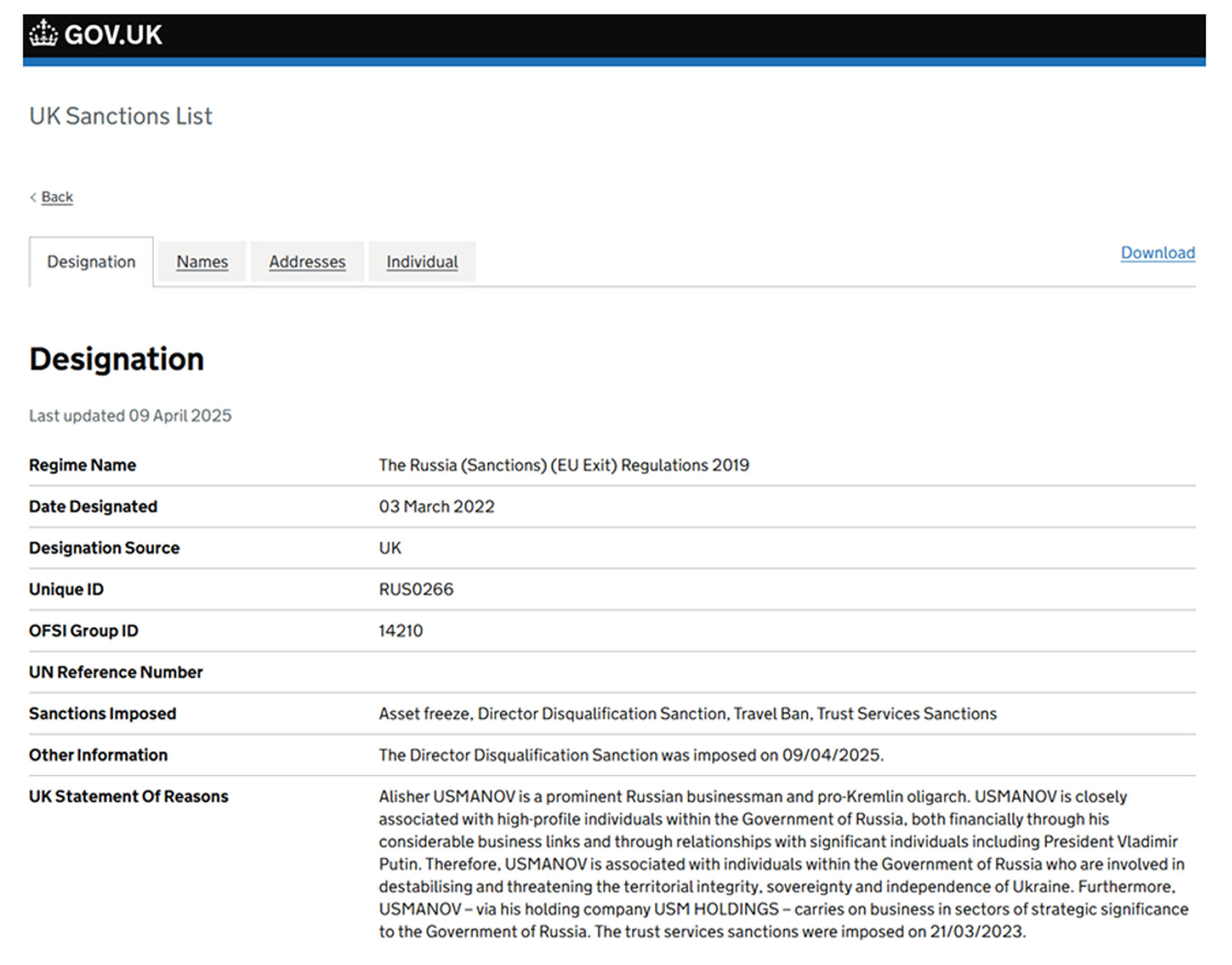This screenshot has width=1232, height=965.
Task: Select the RUS0266 unique ID value
Action: [417, 590]
